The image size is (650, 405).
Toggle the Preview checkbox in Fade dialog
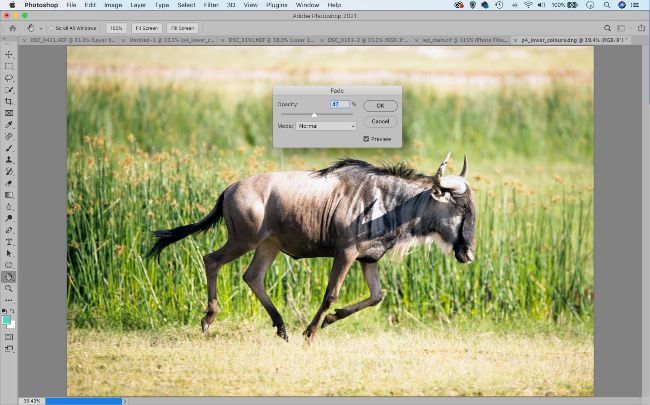pos(366,139)
